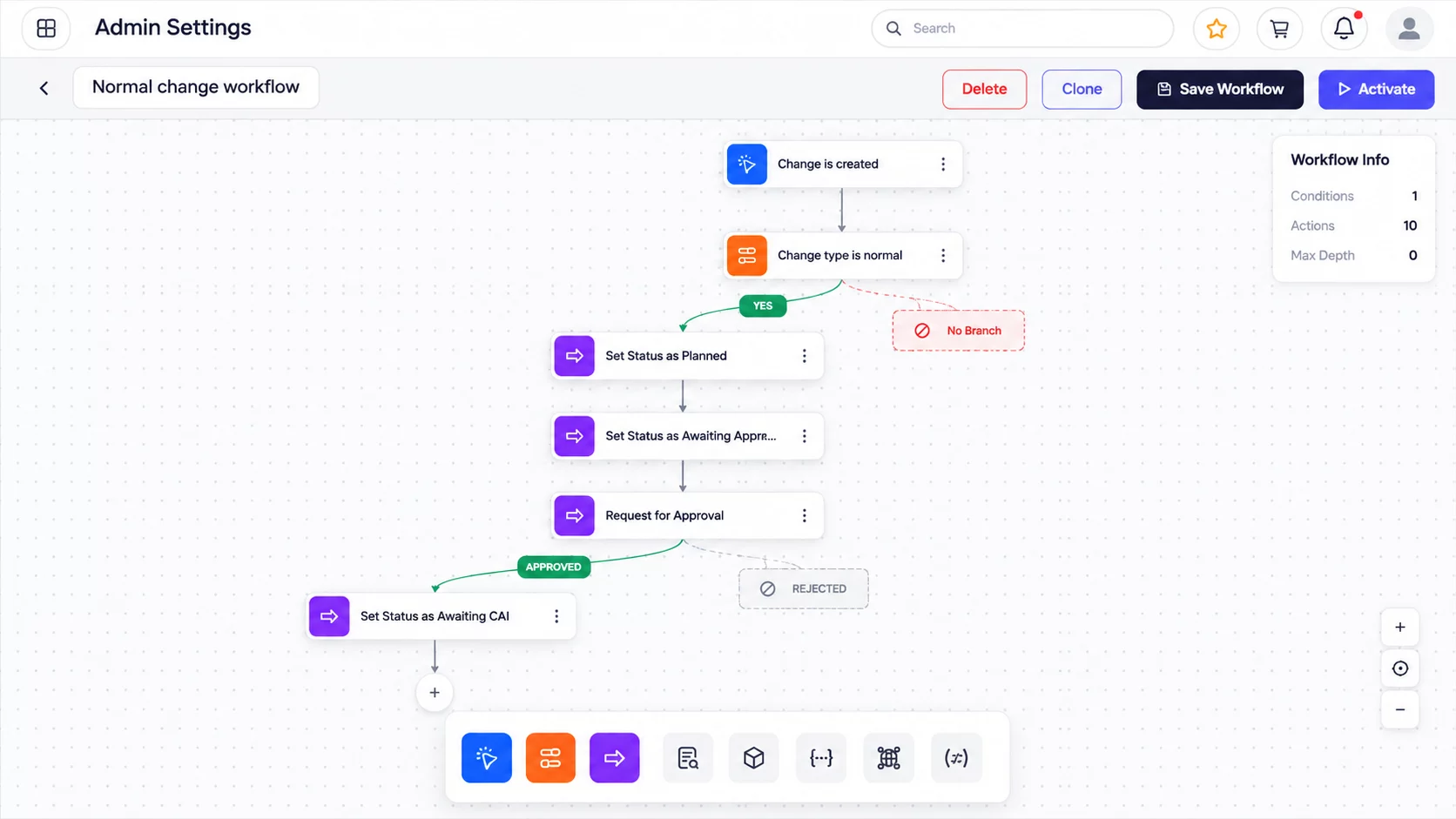Add a step with the plus node button
The image size is (1456, 819).
click(x=435, y=694)
